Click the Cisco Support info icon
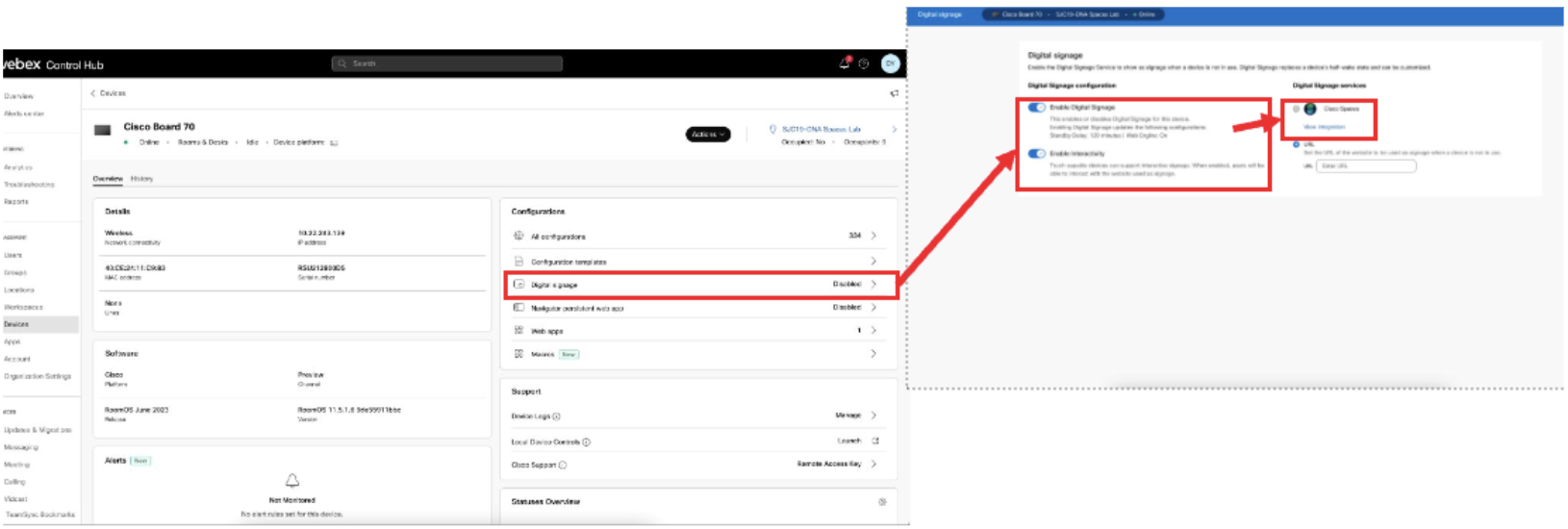Image resolution: width=1568 pixels, height=529 pixels. pos(563,466)
